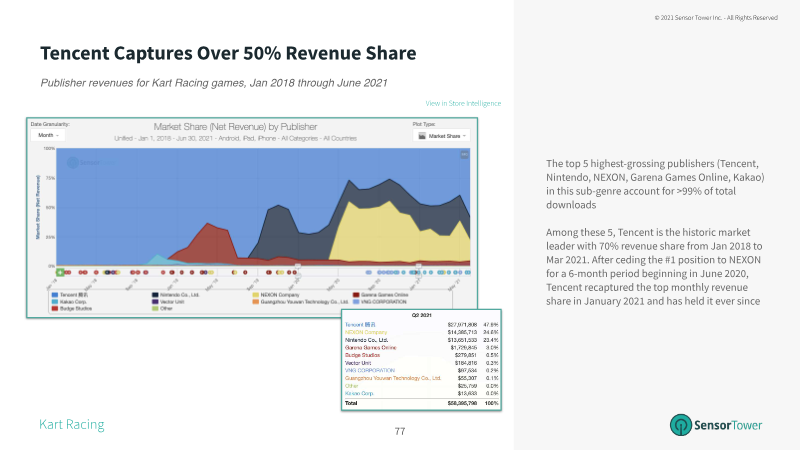
Task: Click the Vector Unit legend item
Action: click(168, 302)
